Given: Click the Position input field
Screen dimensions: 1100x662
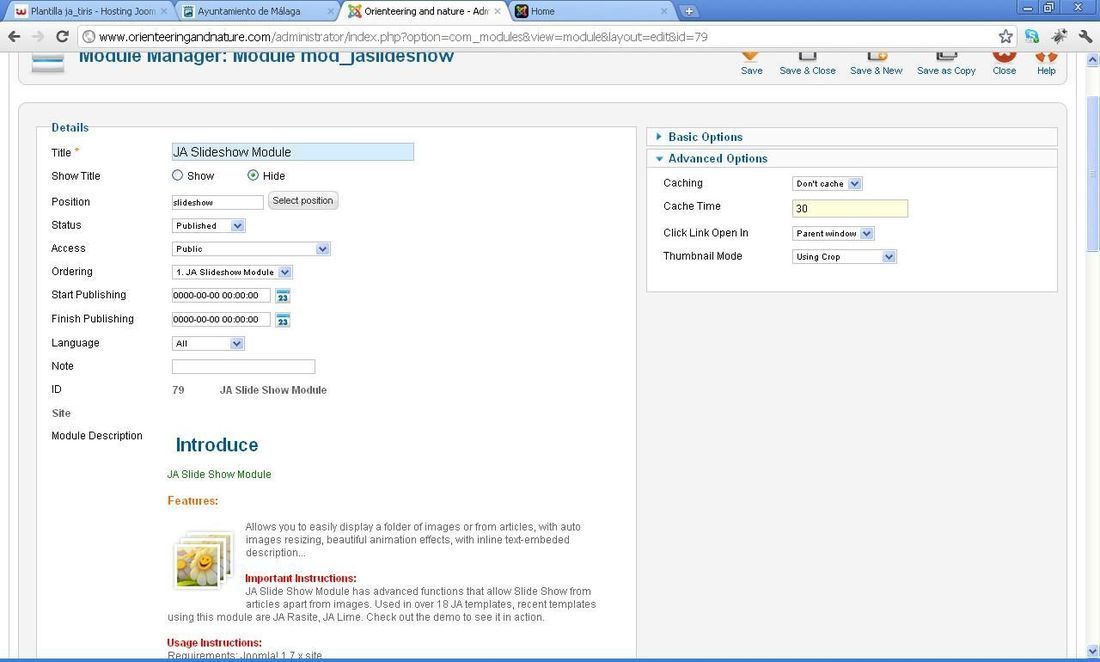Looking at the screenshot, I should coord(217,202).
